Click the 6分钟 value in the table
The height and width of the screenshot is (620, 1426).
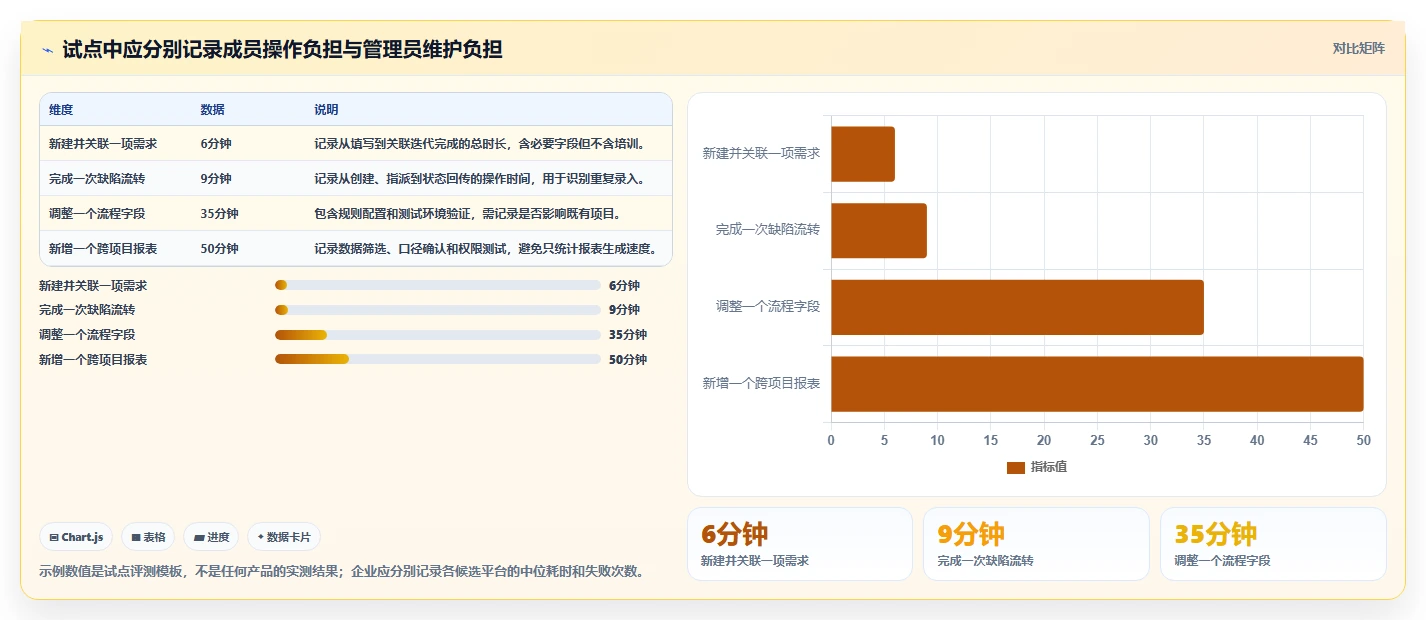pyautogui.click(x=216, y=144)
